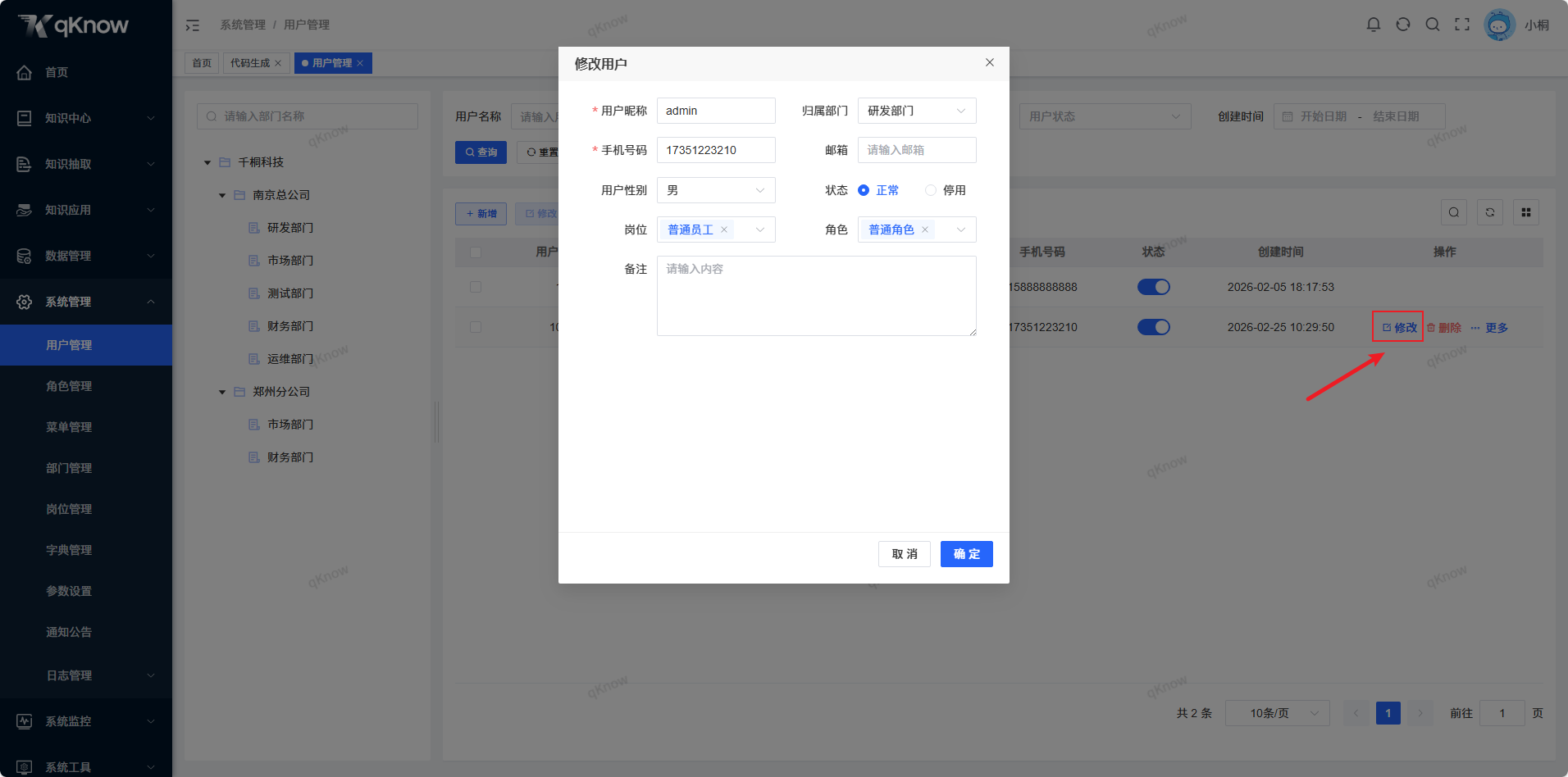Toggle status switch for 15888888888 row

(x=1154, y=287)
